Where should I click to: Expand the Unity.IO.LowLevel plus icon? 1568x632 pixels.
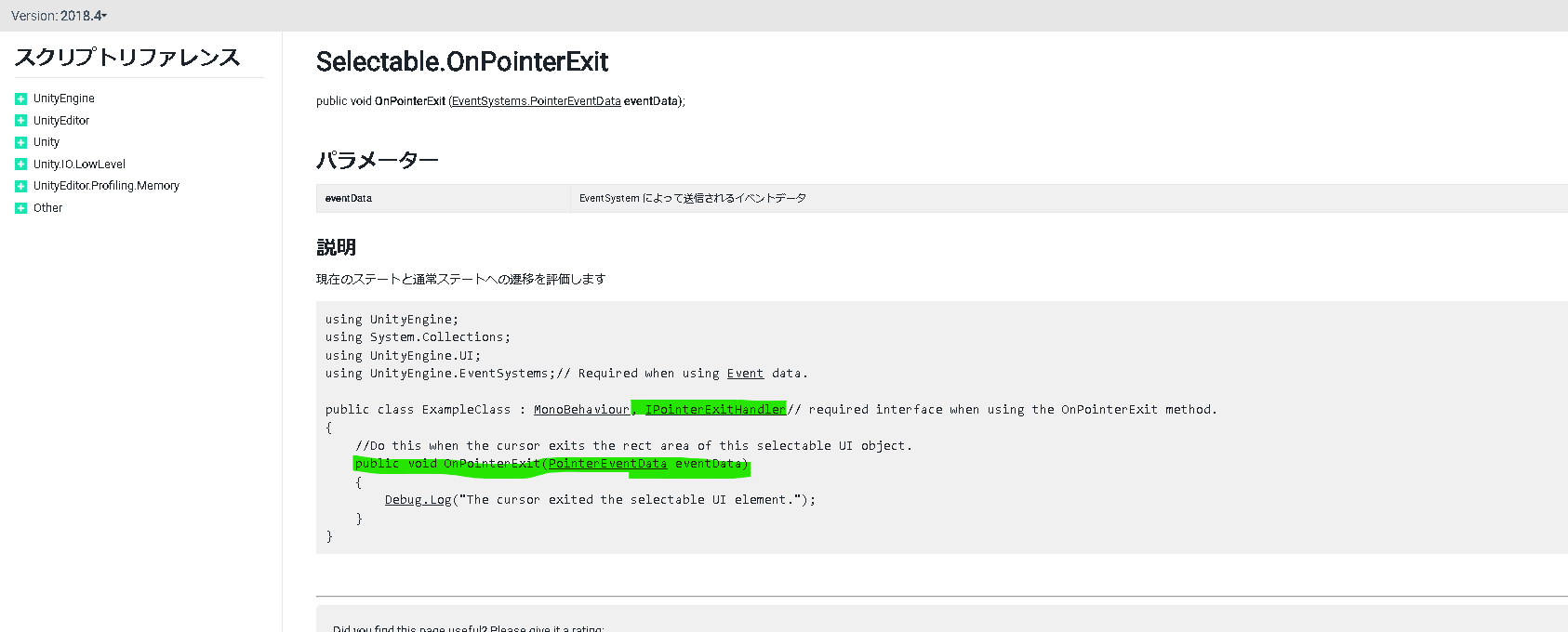point(20,165)
